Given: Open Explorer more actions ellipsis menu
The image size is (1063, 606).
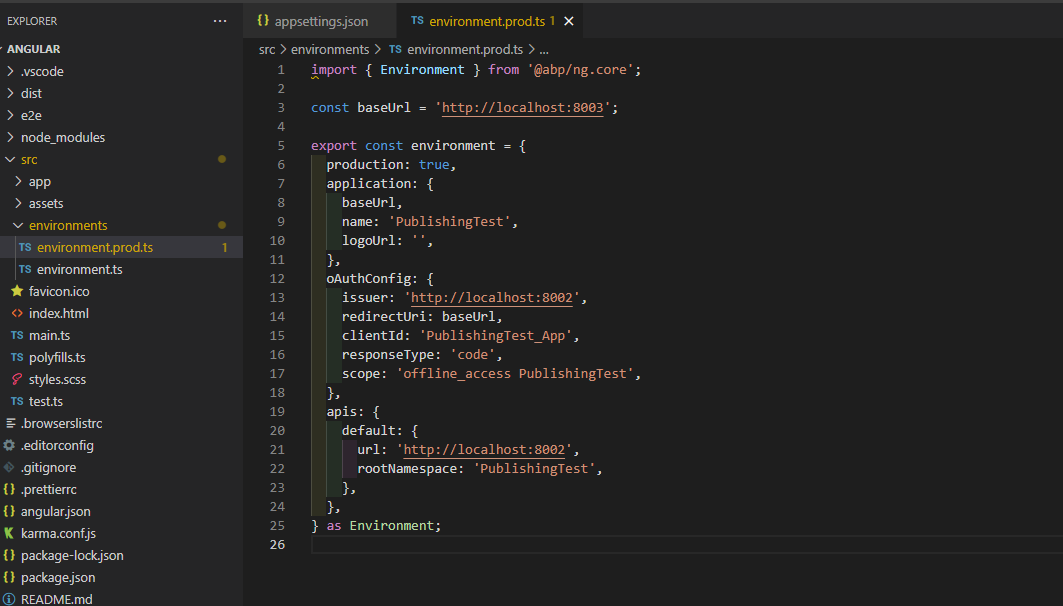Looking at the screenshot, I should 220,21.
